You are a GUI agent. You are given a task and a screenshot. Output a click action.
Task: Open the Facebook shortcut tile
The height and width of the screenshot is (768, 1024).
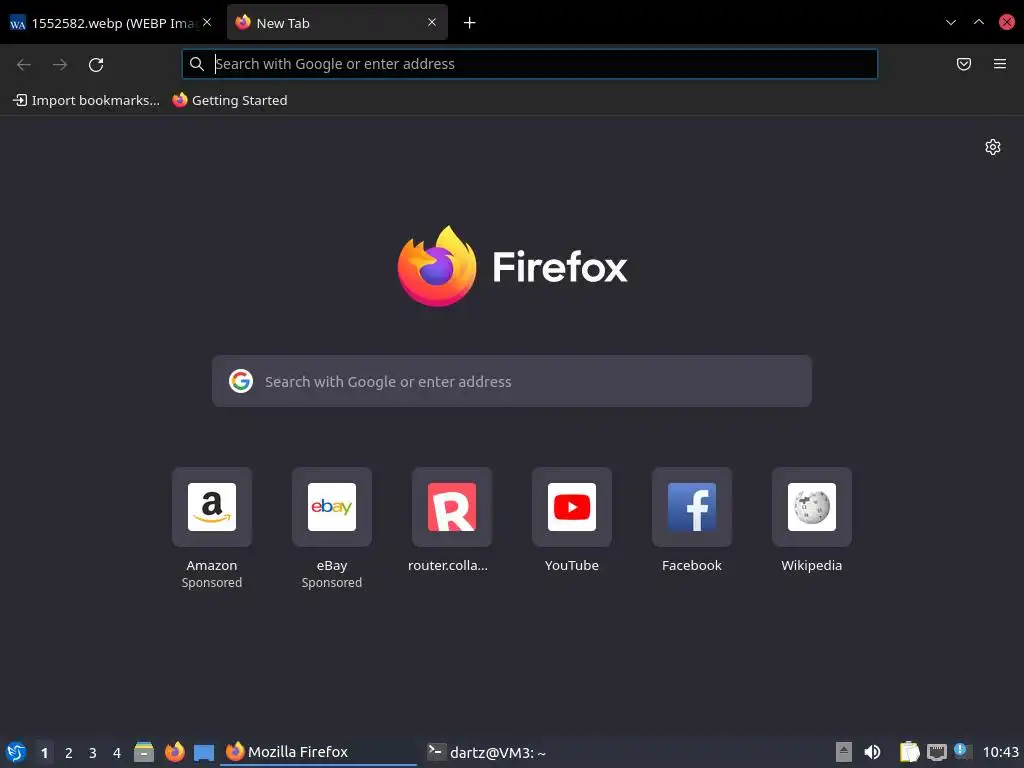click(x=692, y=507)
